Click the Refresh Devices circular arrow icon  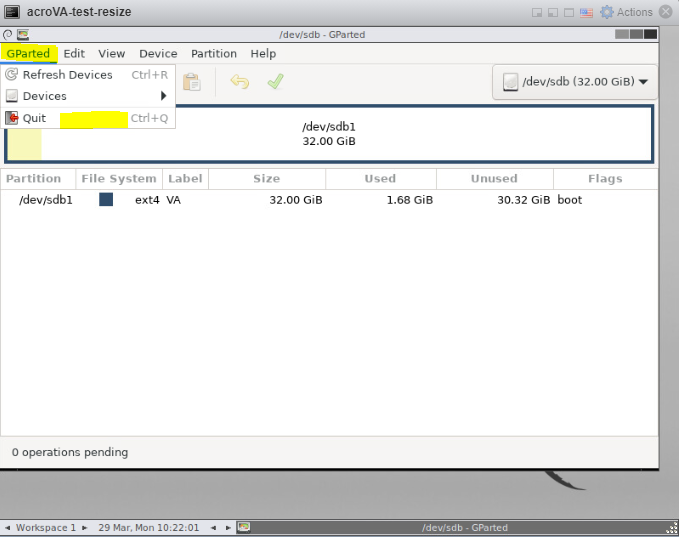[x=12, y=74]
